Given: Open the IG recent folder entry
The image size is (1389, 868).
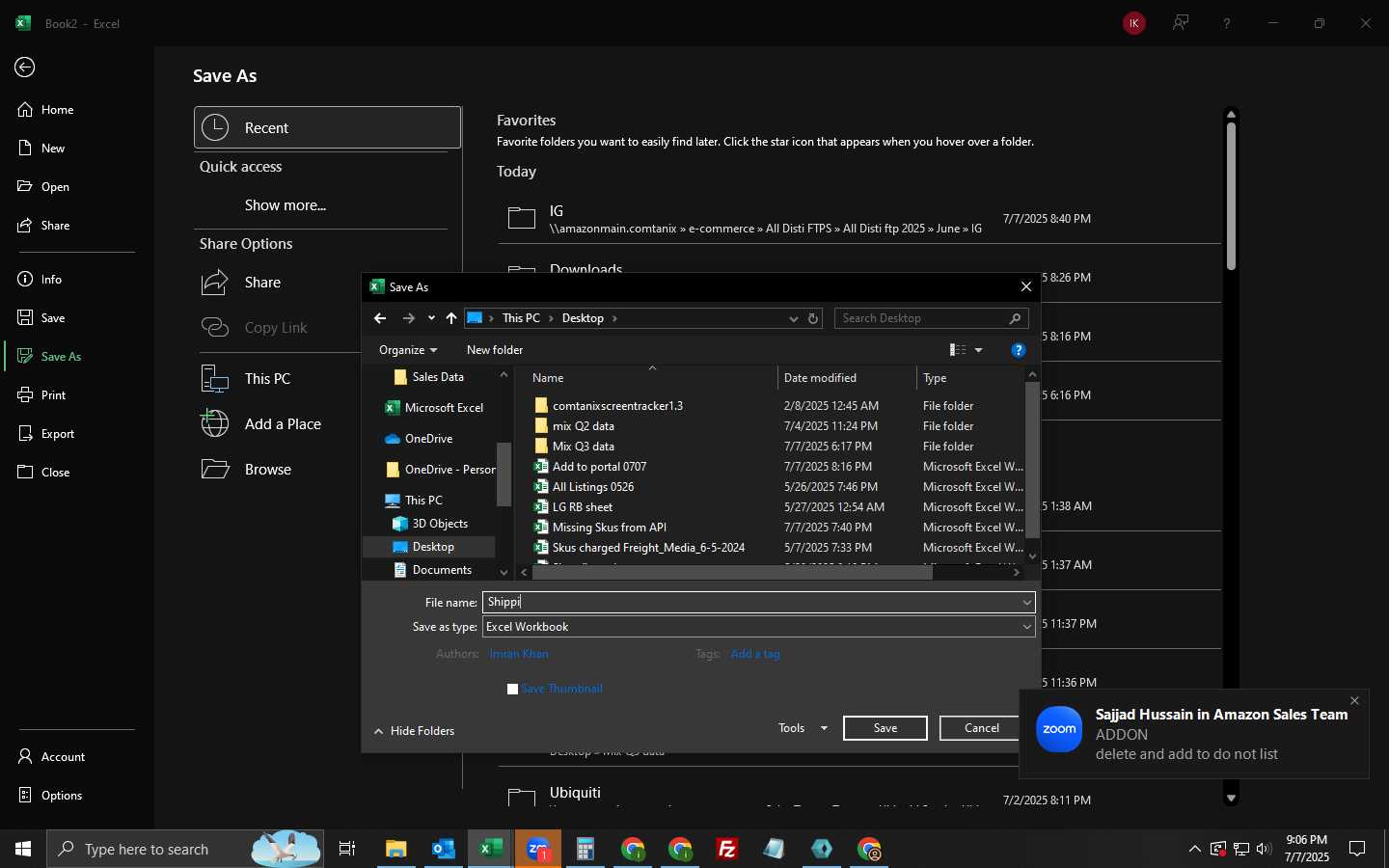Looking at the screenshot, I should [858, 219].
